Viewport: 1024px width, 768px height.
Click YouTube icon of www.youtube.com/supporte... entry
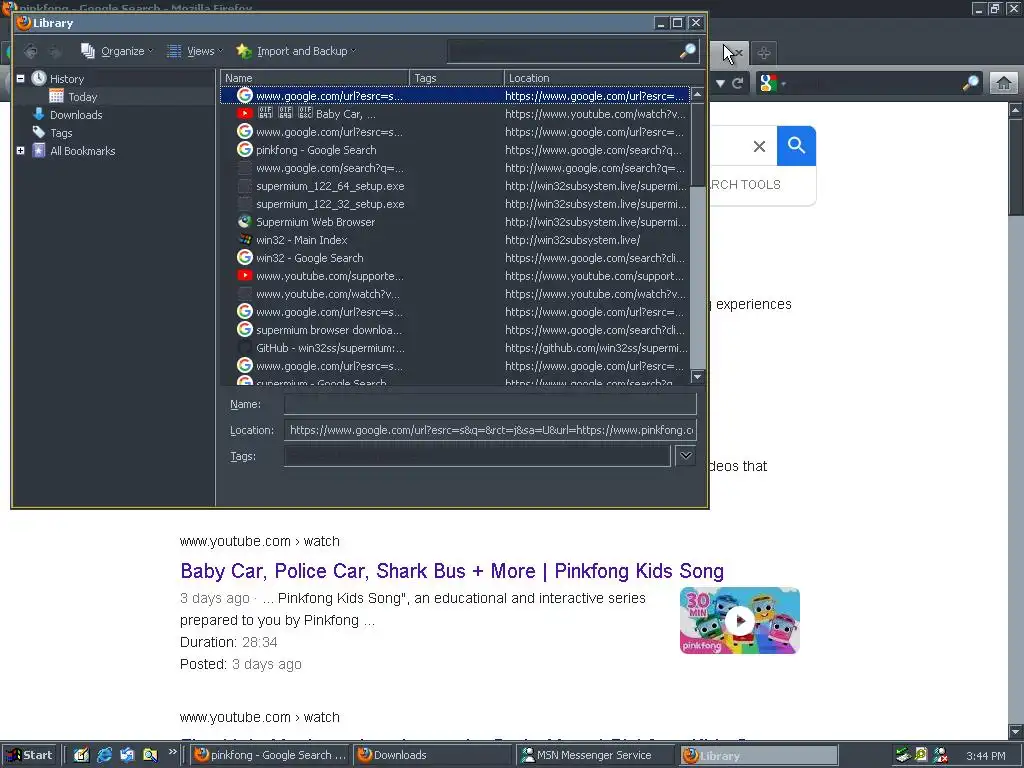point(245,276)
